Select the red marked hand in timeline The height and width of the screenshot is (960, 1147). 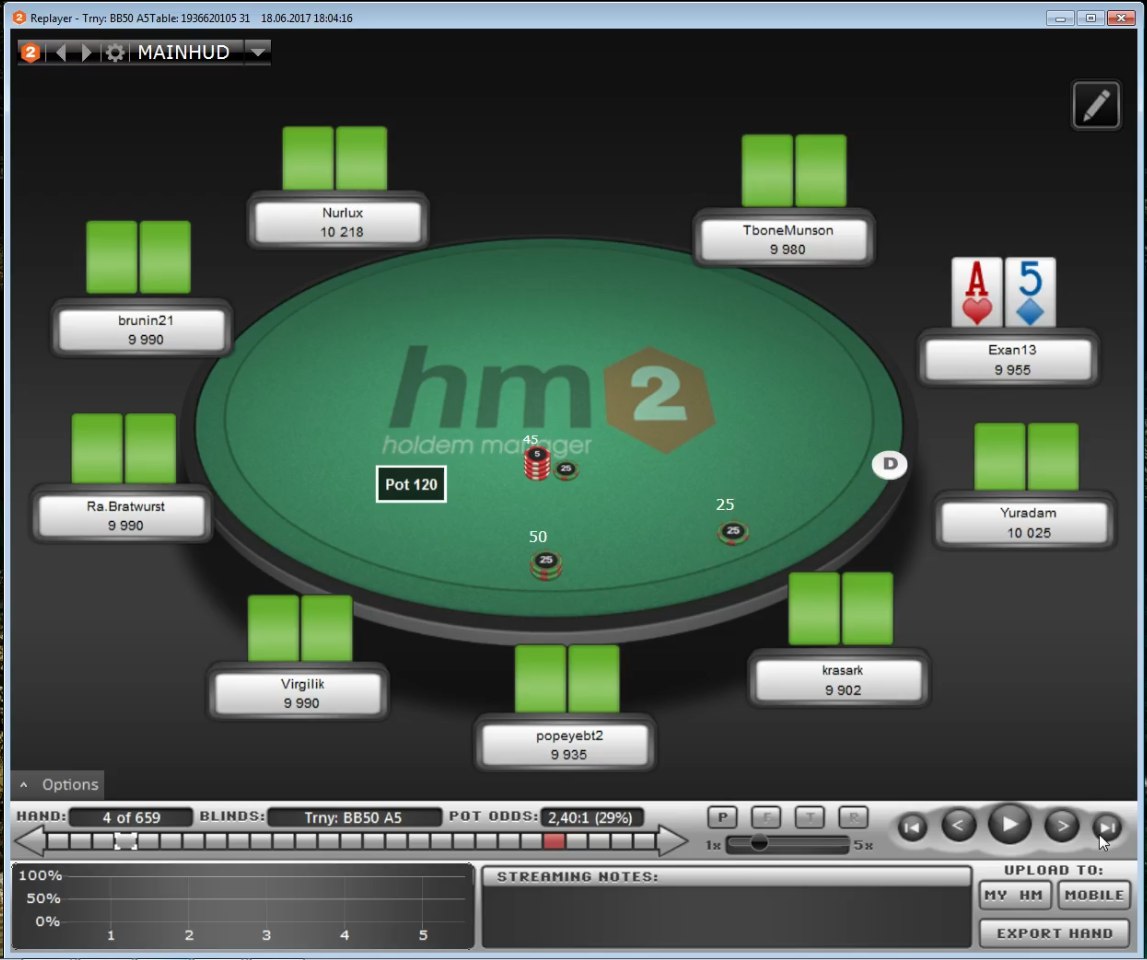tap(554, 841)
